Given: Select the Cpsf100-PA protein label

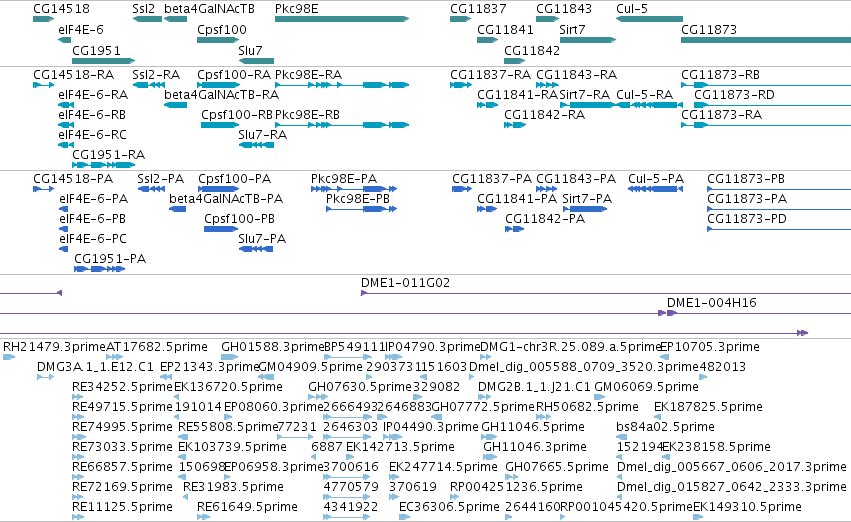Looking at the screenshot, I should pyautogui.click(x=234, y=179).
